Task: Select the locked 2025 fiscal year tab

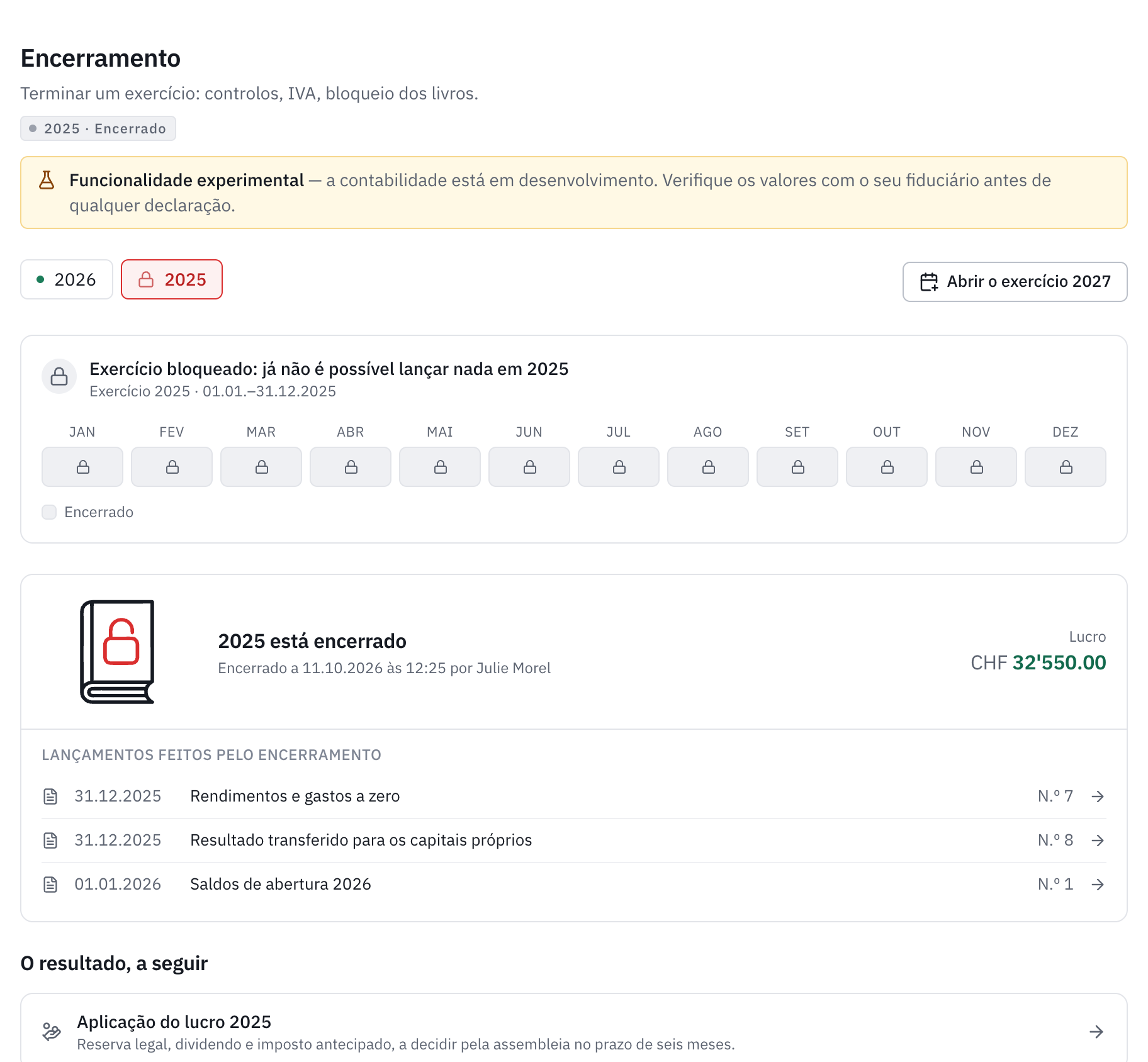Action: click(172, 279)
